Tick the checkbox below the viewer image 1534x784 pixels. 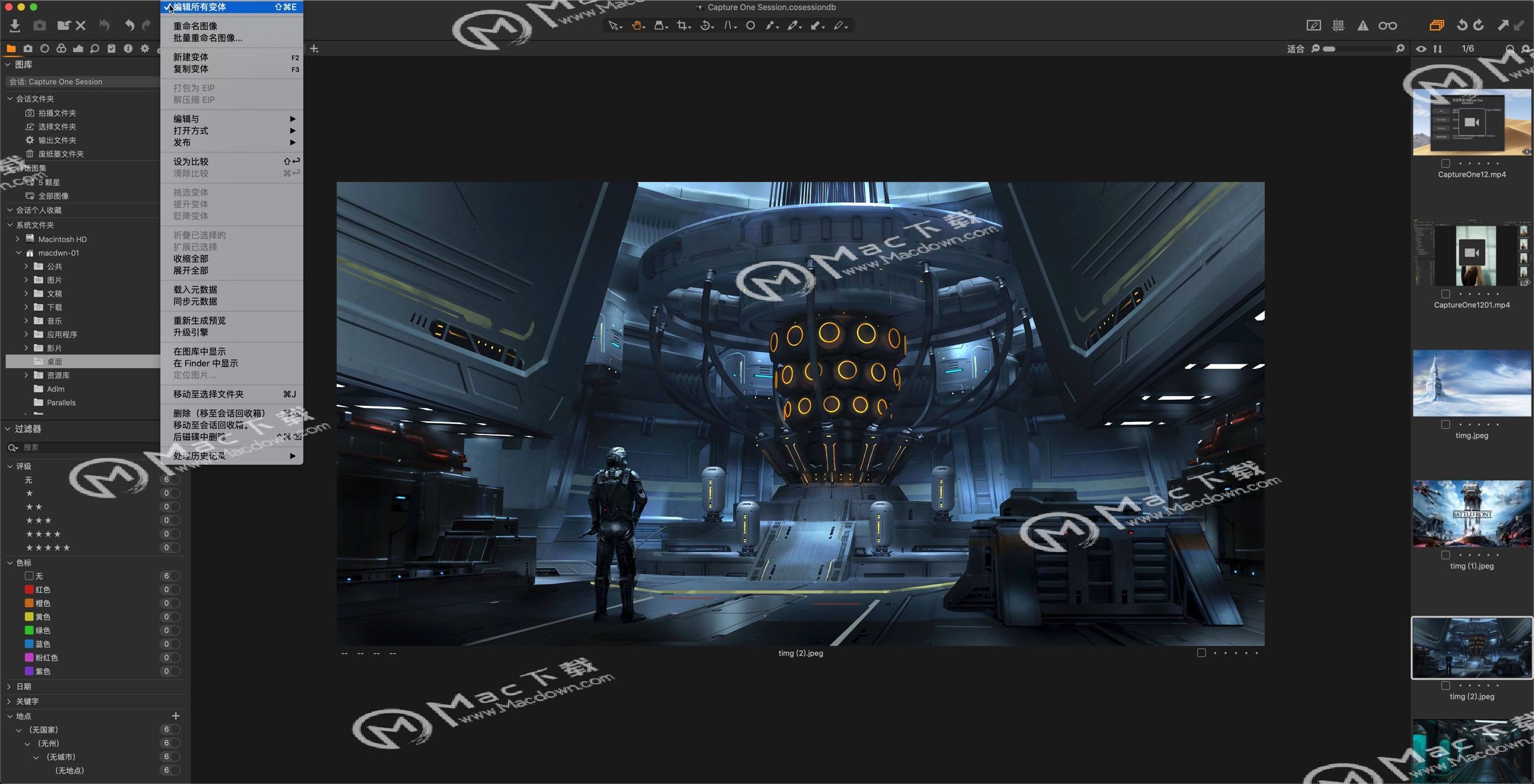point(1201,653)
